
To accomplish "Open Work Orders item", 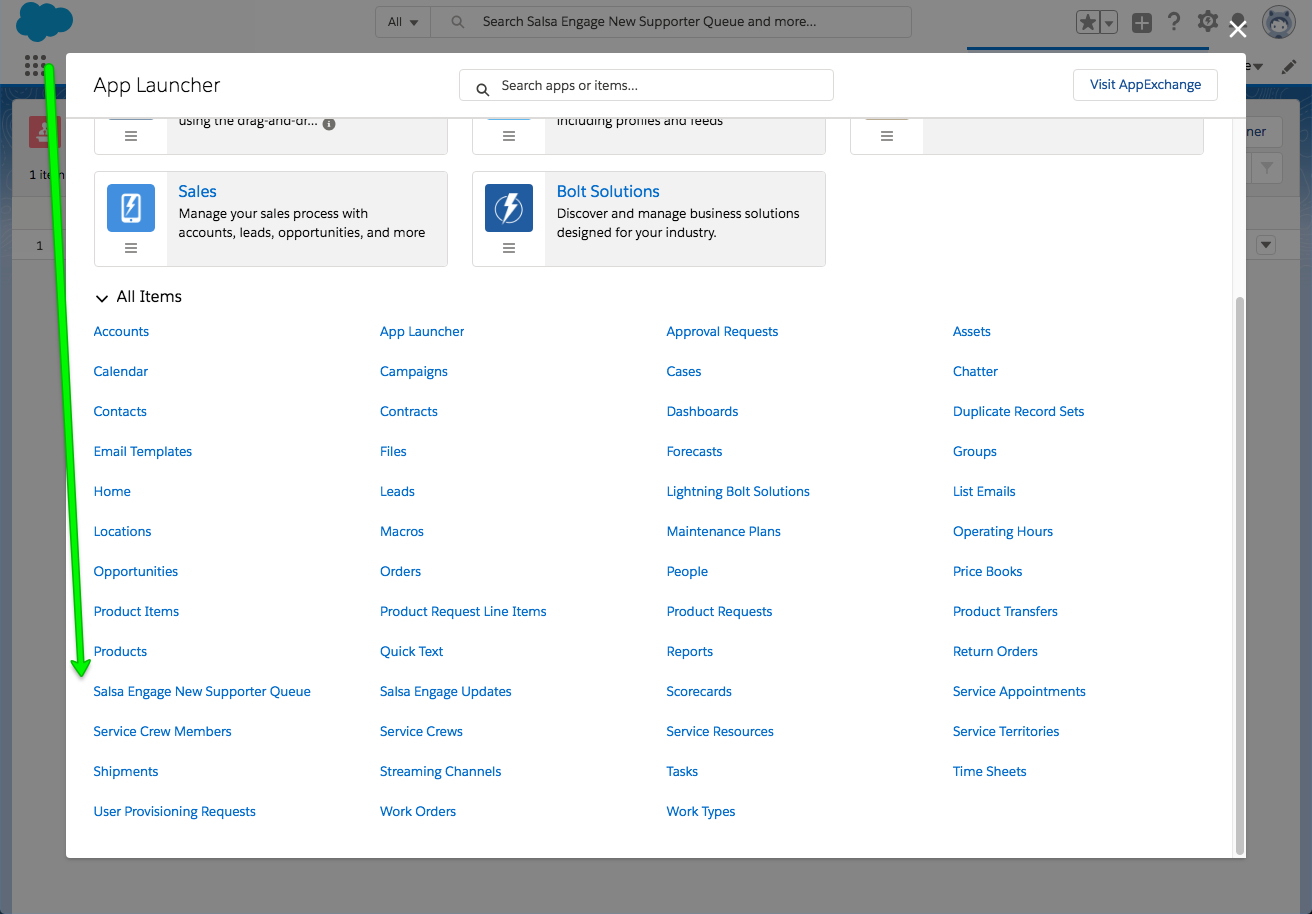I will click(417, 811).
